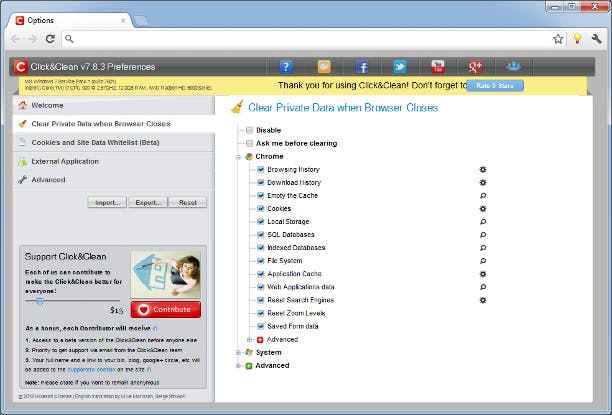The height and width of the screenshot is (415, 612).
Task: Toggle Cookies checkbox
Action: [261, 208]
